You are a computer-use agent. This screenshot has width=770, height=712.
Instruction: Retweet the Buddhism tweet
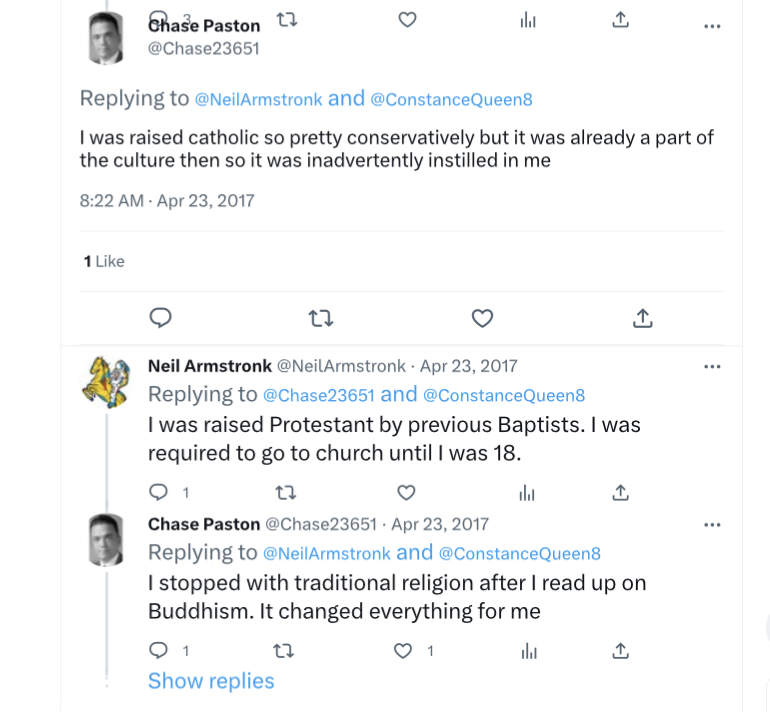[285, 651]
